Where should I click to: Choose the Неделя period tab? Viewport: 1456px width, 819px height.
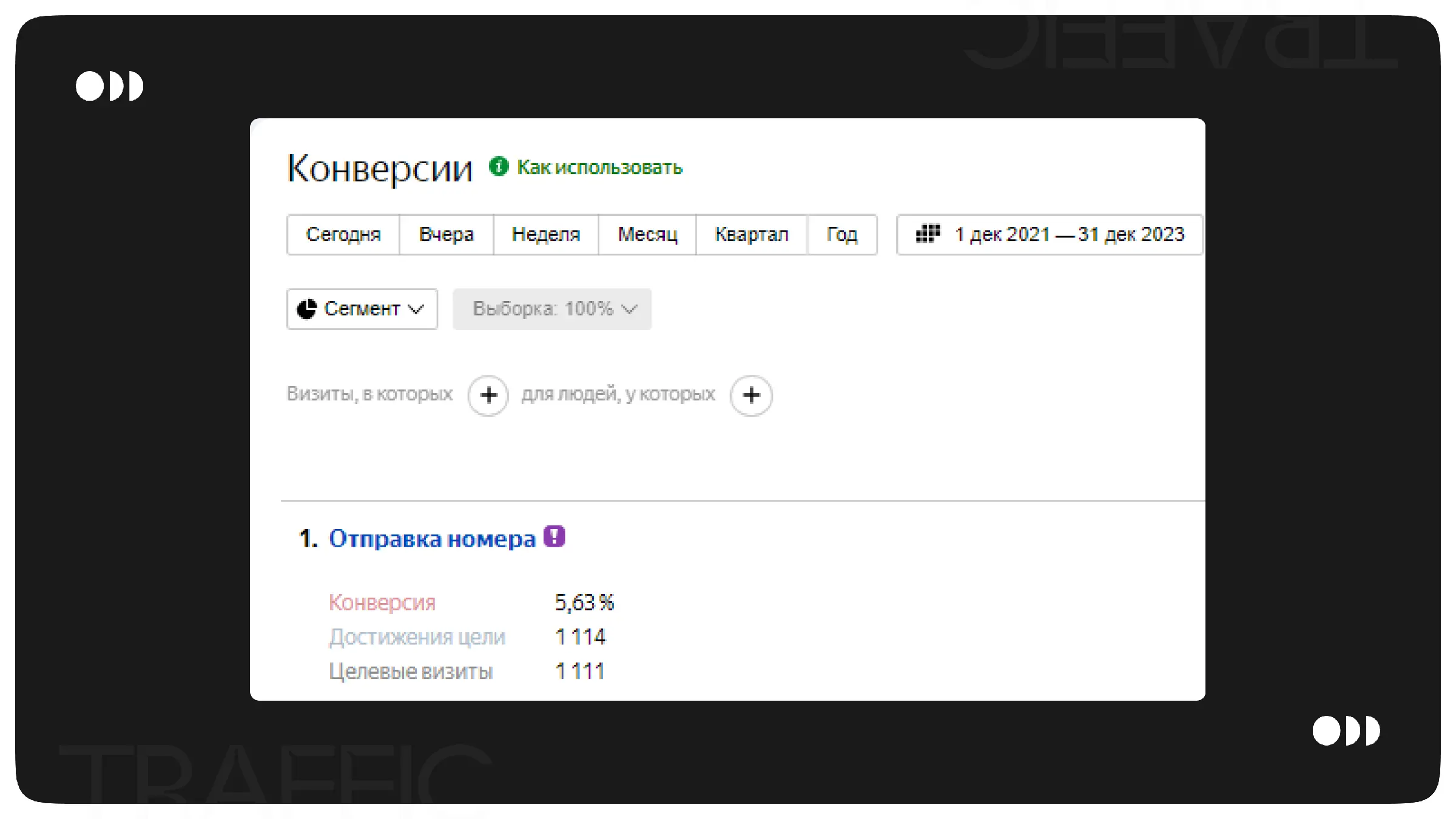(x=545, y=235)
